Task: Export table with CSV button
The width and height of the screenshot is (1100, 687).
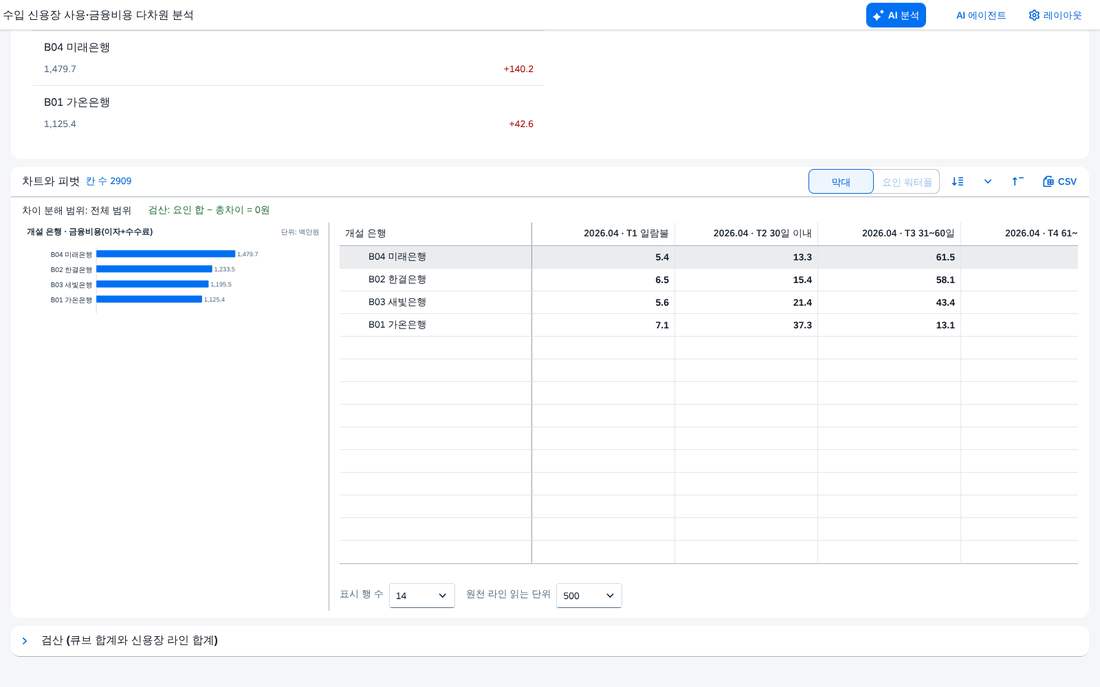Action: (x=1059, y=182)
